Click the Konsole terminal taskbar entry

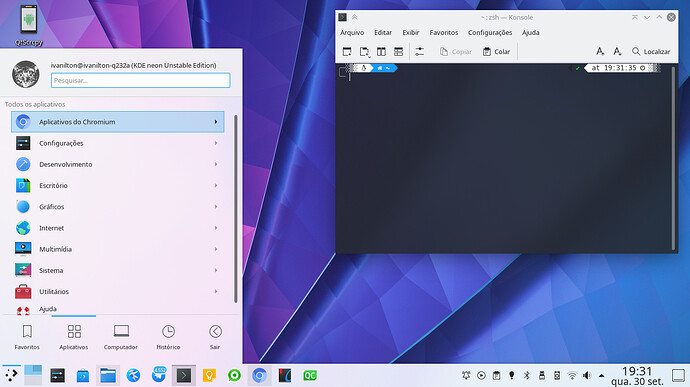(x=184, y=375)
